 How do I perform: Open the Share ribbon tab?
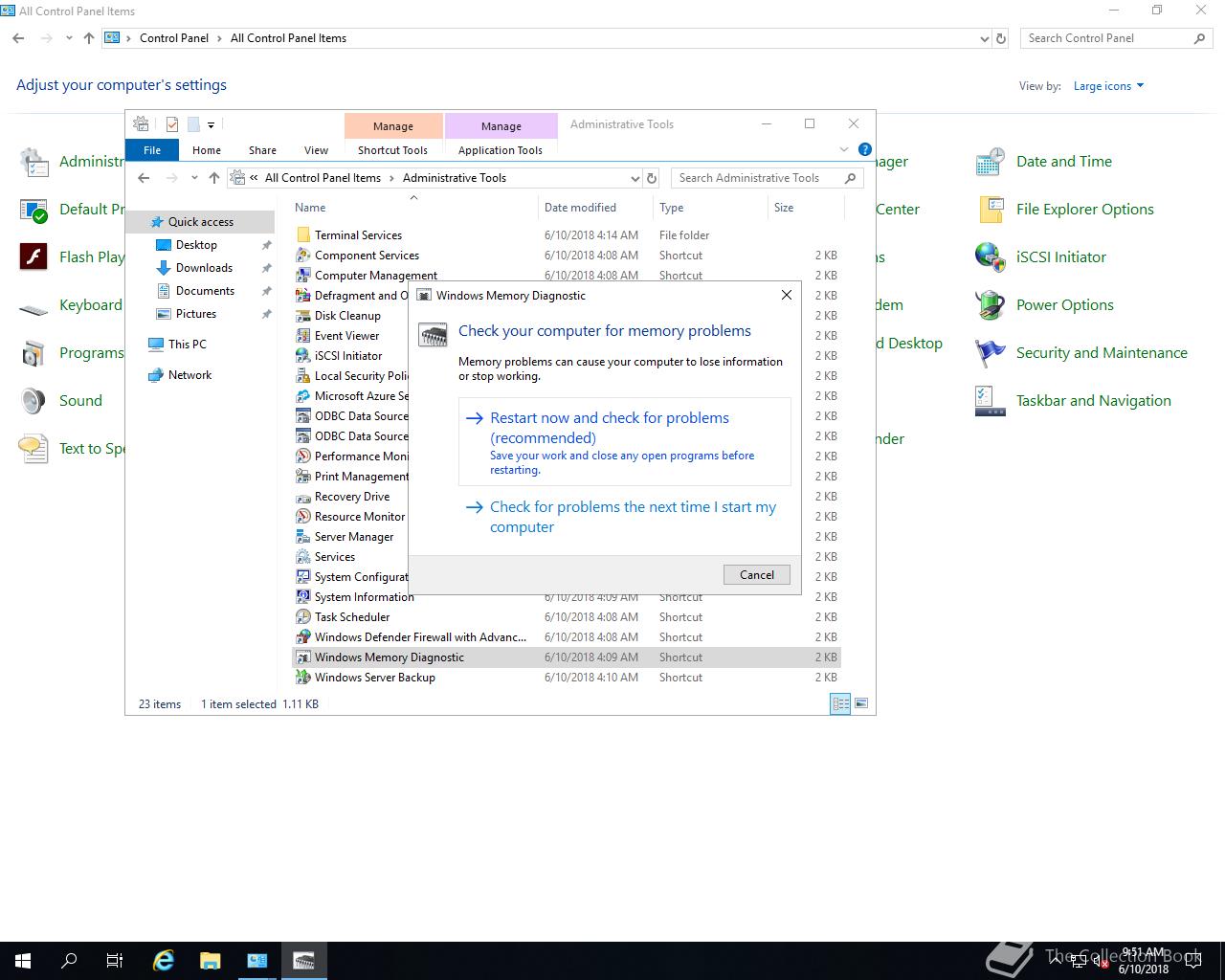click(x=262, y=150)
